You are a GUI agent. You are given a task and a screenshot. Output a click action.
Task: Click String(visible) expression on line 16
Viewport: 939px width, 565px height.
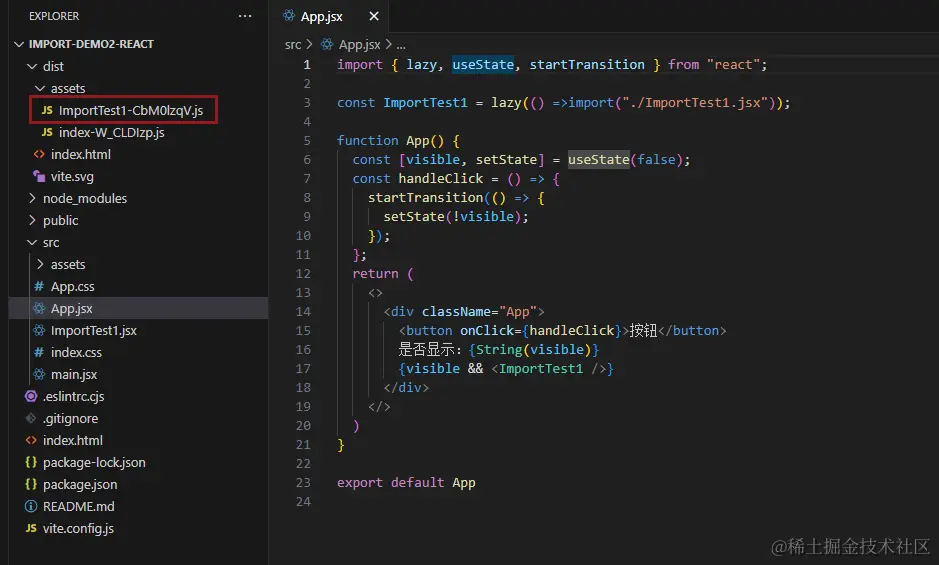click(x=533, y=350)
